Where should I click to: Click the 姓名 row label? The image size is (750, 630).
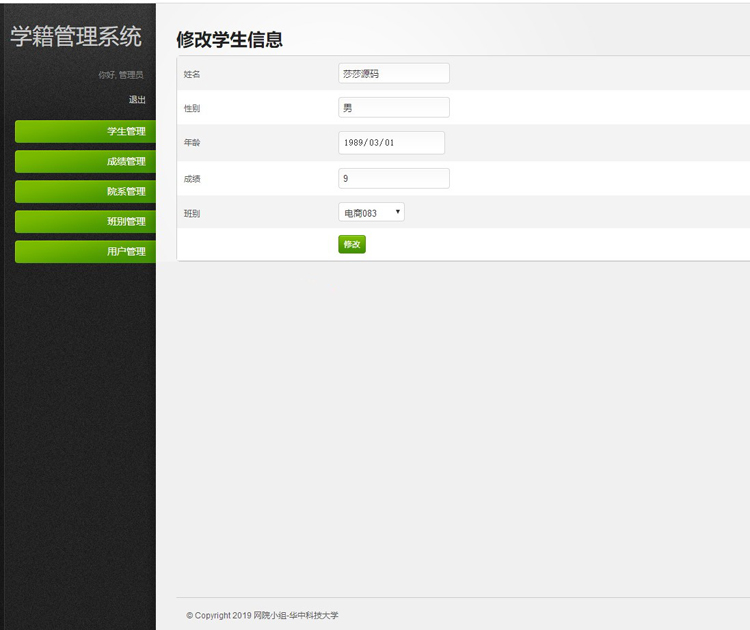coord(192,74)
